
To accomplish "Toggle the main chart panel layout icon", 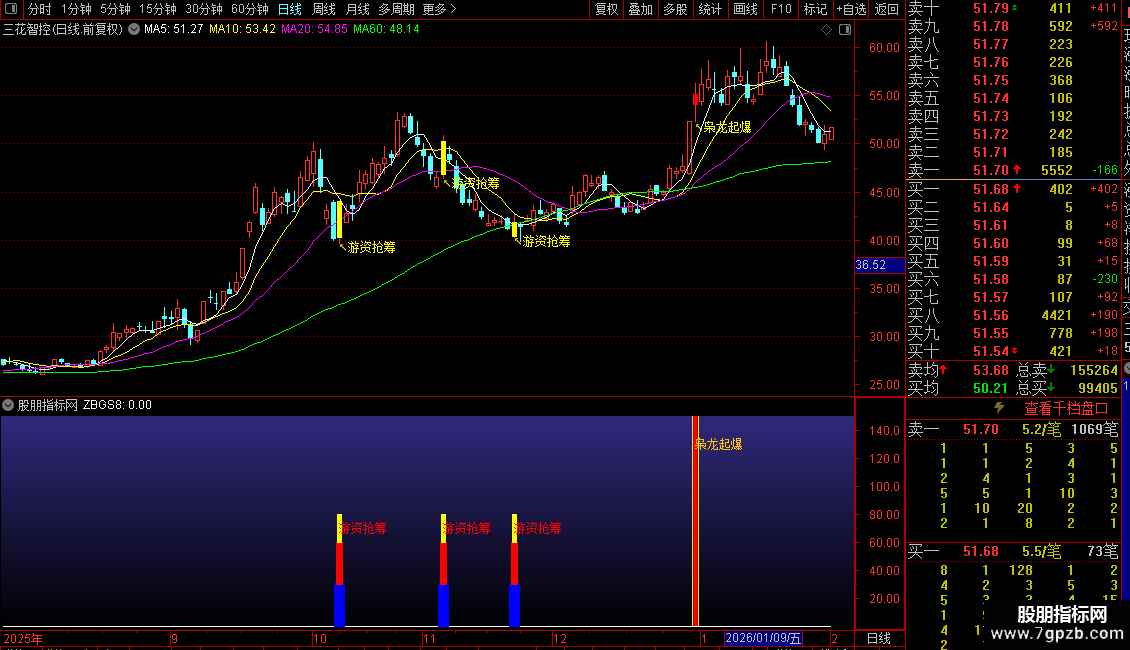I will pyautogui.click(x=845, y=30).
